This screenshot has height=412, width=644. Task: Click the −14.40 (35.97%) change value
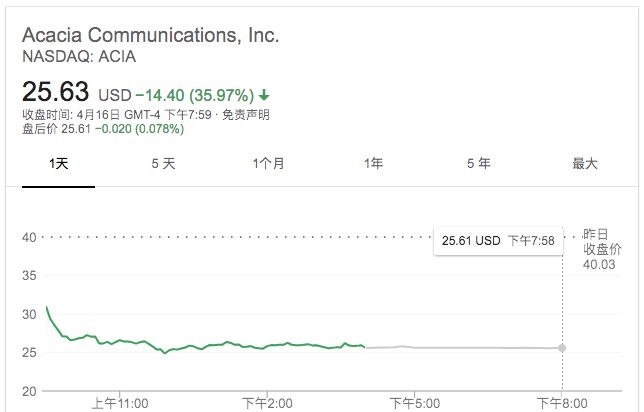pyautogui.click(x=195, y=95)
